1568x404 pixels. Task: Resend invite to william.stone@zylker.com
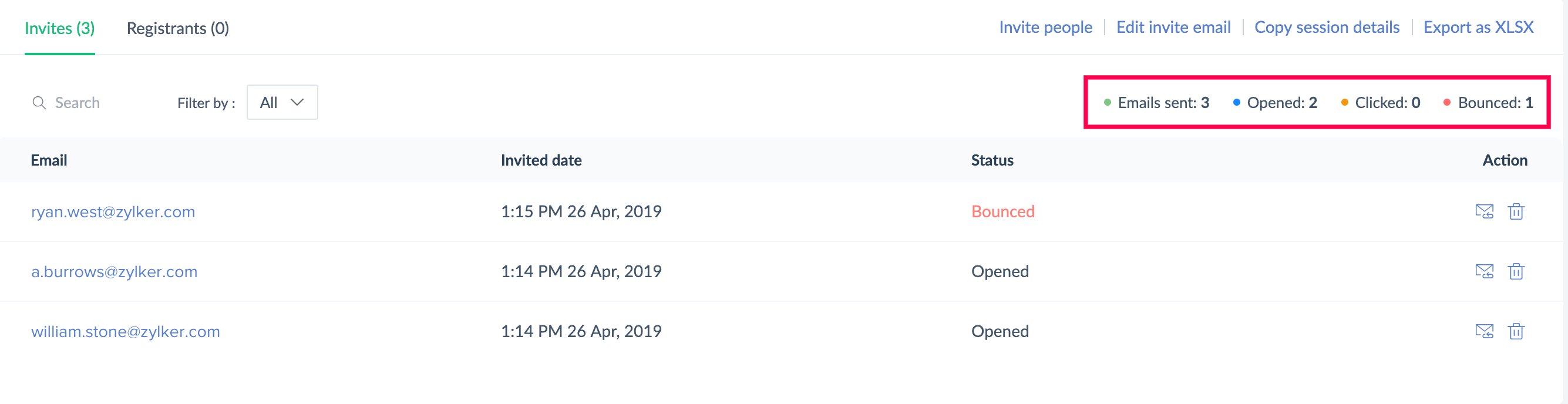coord(1484,332)
